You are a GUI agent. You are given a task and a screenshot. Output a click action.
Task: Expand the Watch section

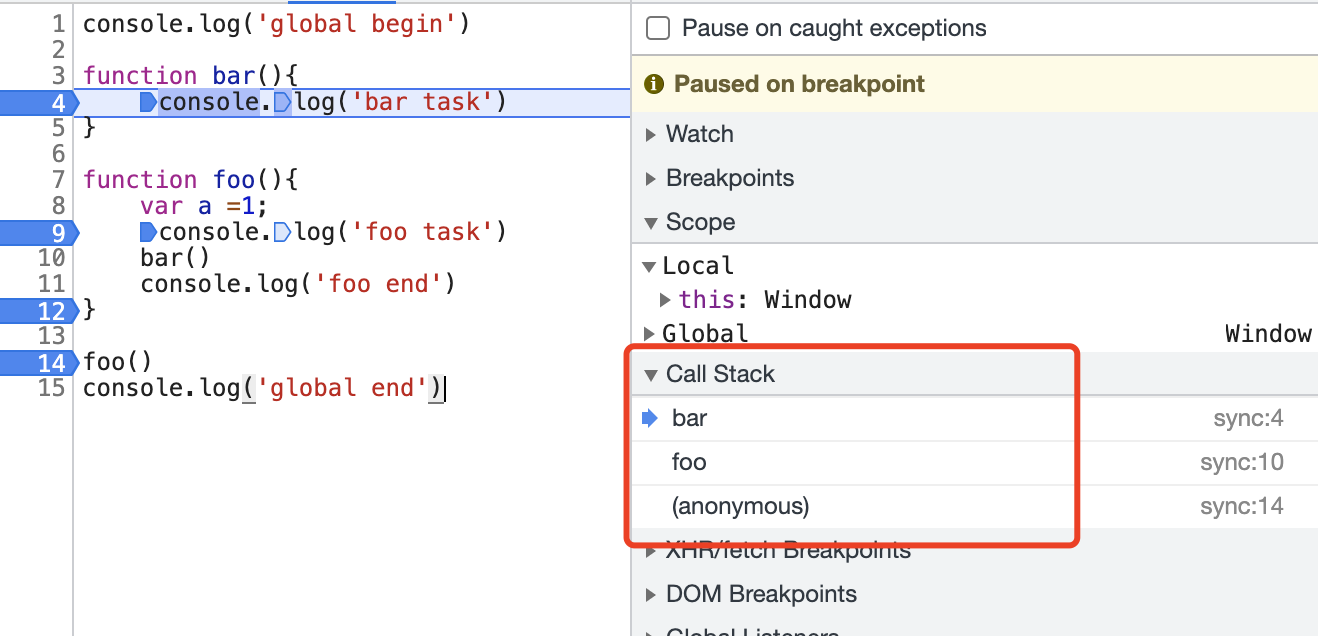[x=651, y=134]
